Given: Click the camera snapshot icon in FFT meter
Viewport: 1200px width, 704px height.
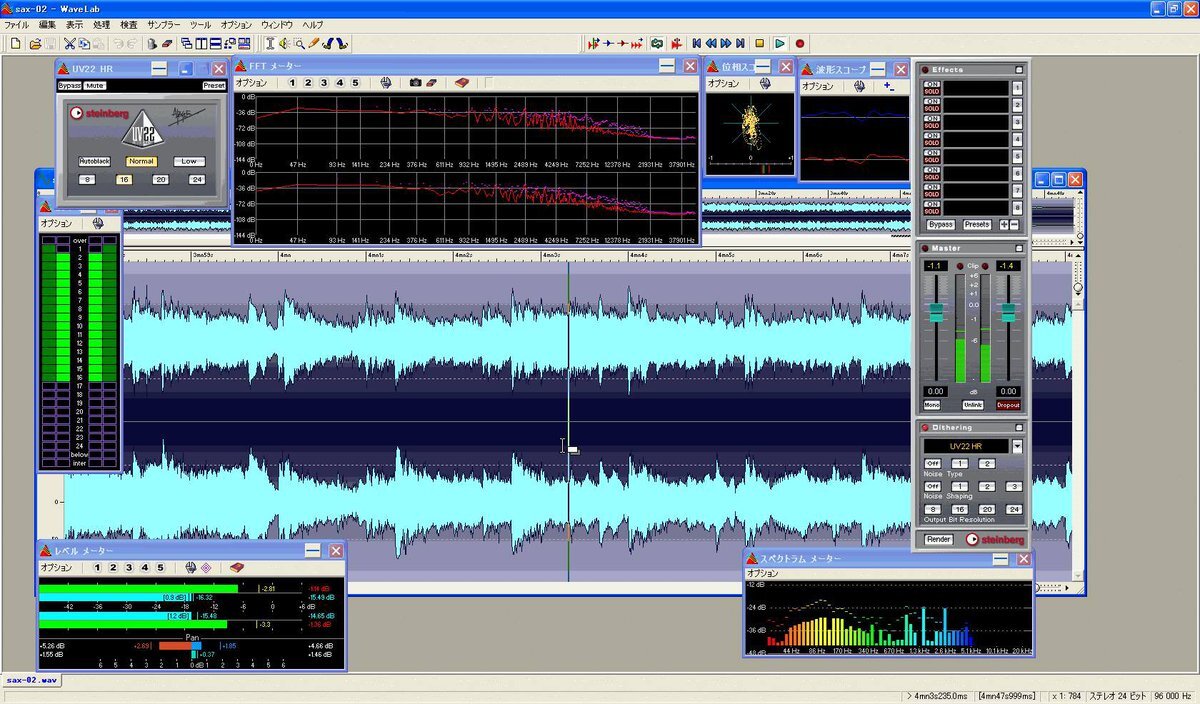Looking at the screenshot, I should pos(415,83).
